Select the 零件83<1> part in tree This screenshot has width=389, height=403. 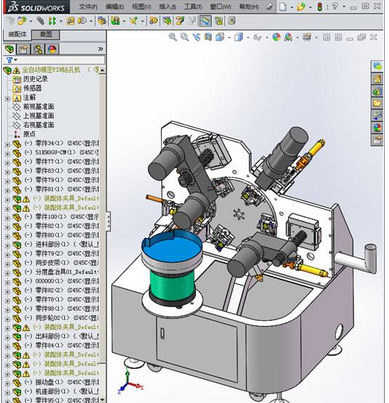click(x=49, y=171)
